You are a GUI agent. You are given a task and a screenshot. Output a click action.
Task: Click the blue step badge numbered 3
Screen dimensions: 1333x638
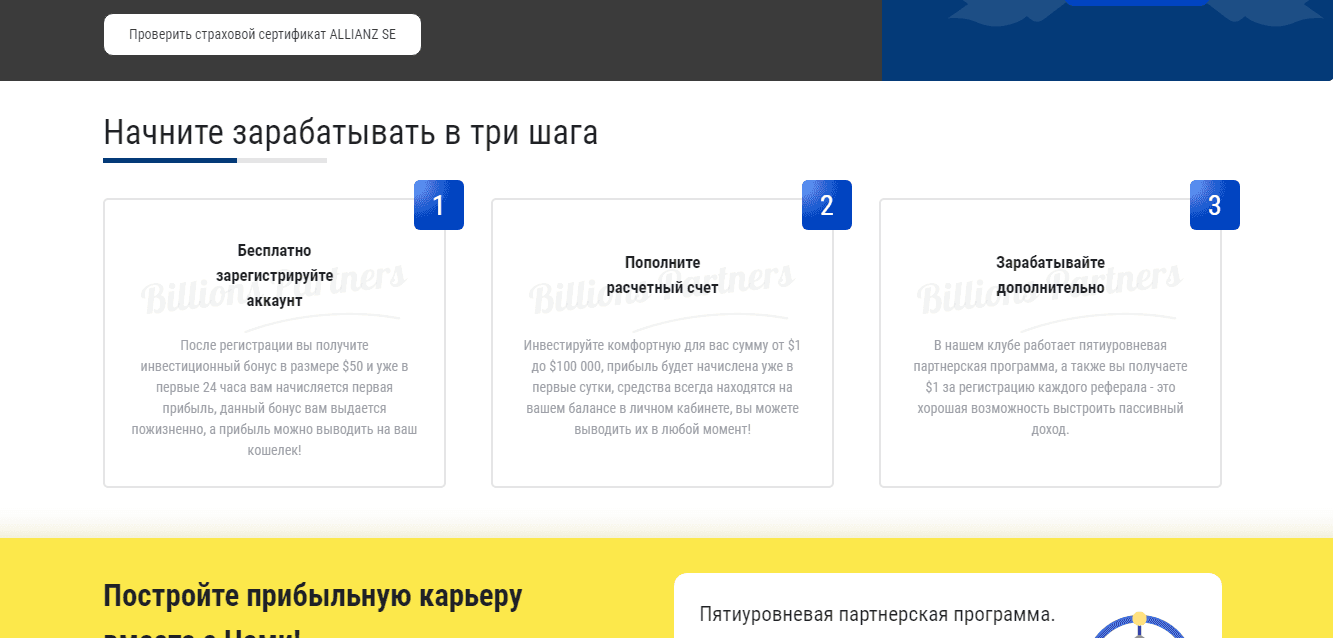(x=1214, y=205)
